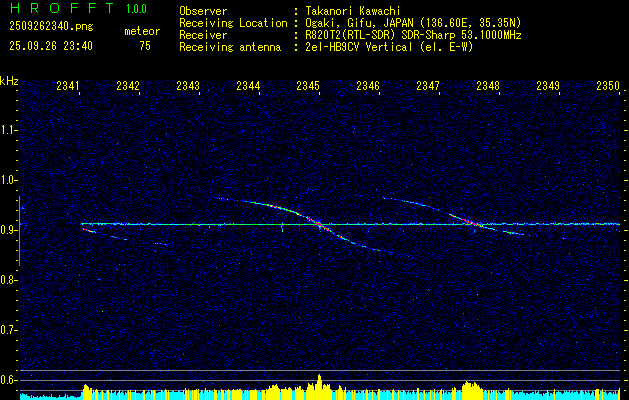Click the Observer label

point(203,11)
